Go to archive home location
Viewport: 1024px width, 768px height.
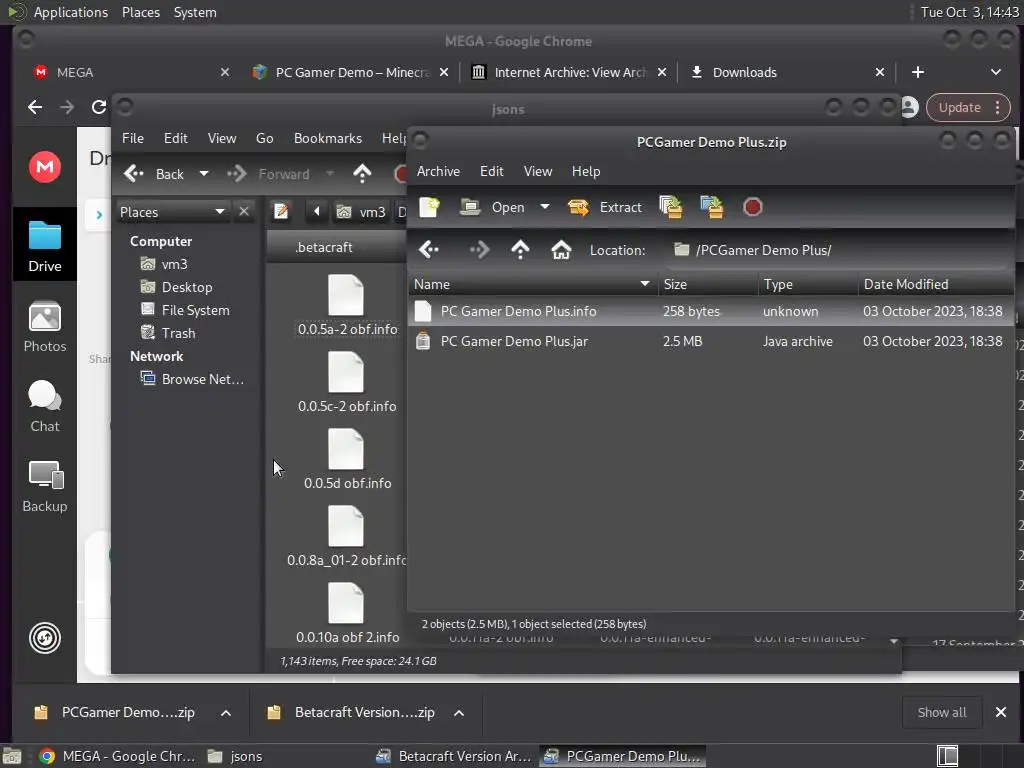click(561, 249)
